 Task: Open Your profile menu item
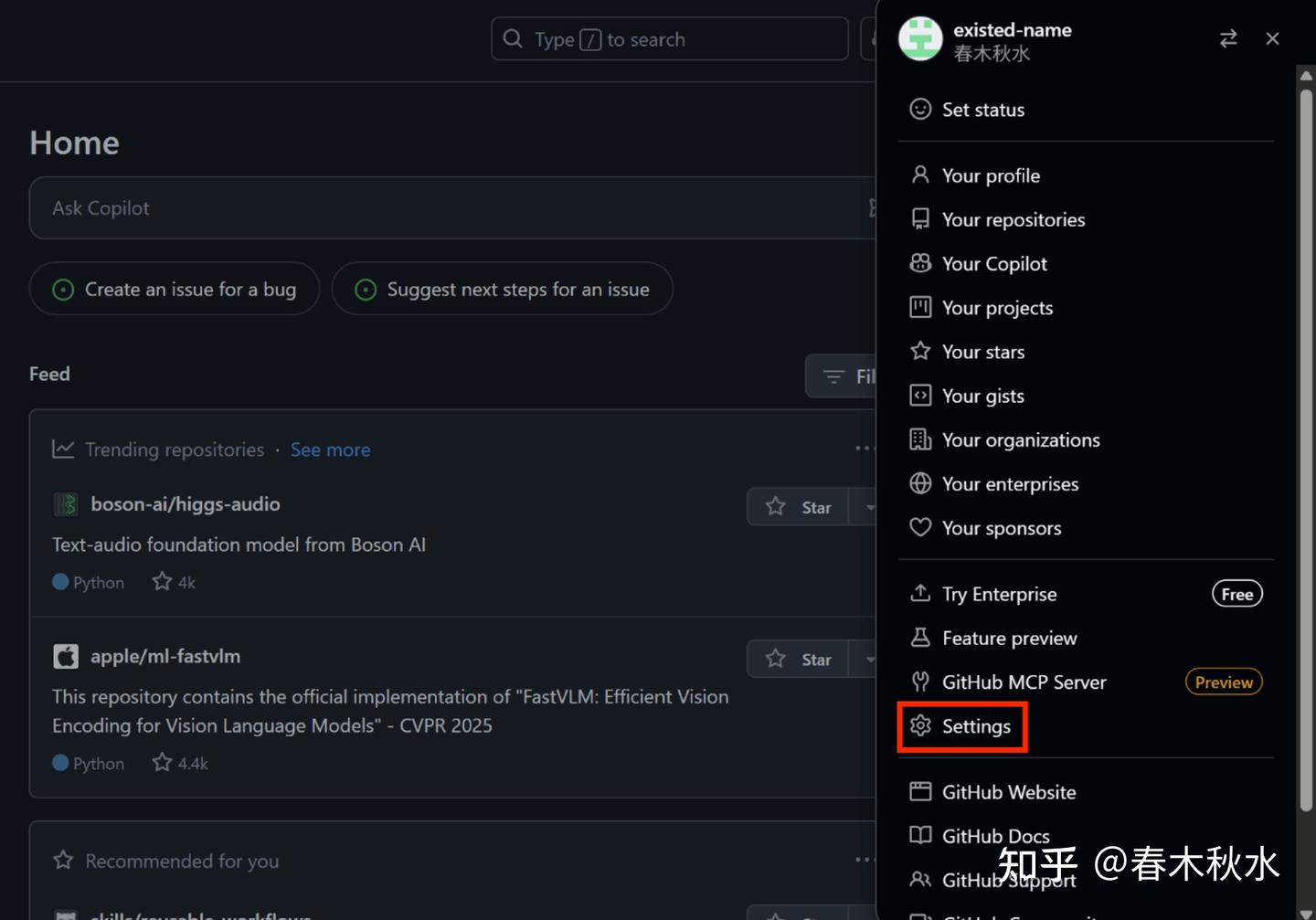[x=1086, y=175]
